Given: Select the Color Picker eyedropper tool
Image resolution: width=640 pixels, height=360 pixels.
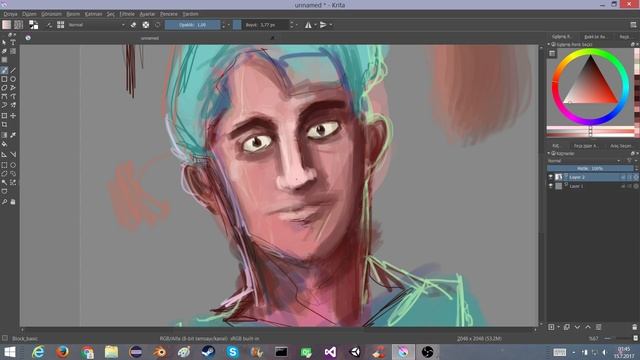Looking at the screenshot, I should click(13, 135).
